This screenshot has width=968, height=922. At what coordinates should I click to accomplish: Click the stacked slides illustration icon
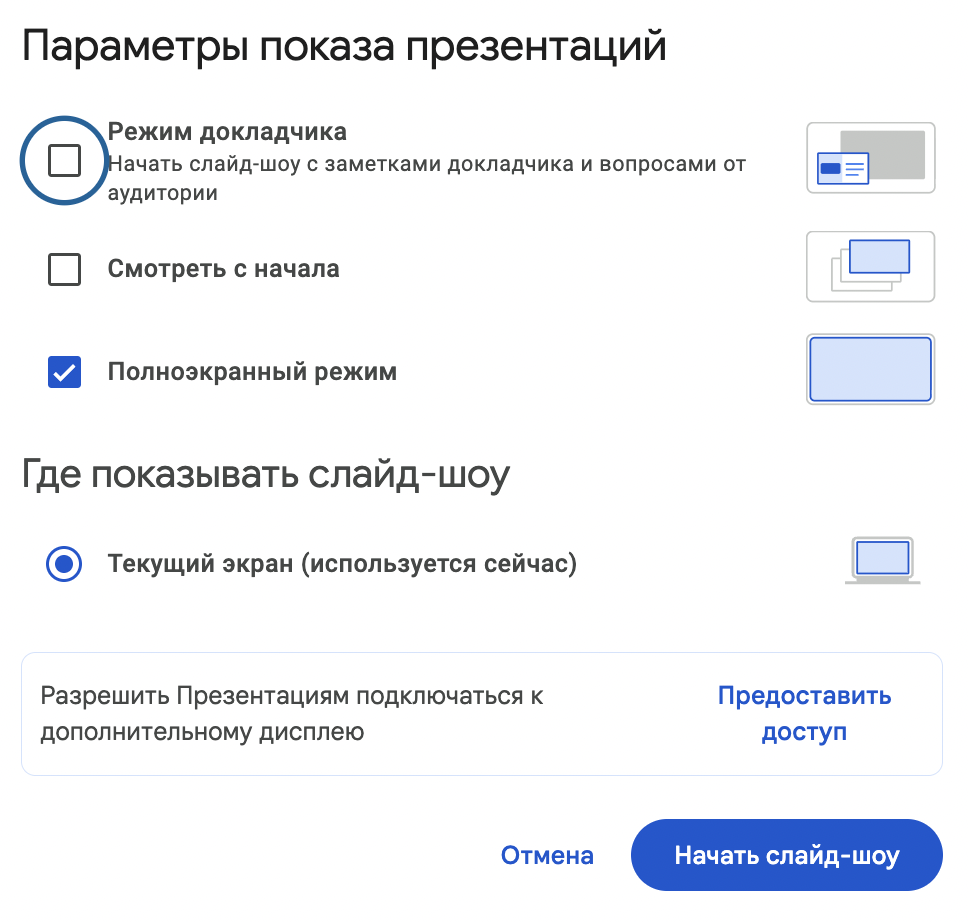coord(870,267)
